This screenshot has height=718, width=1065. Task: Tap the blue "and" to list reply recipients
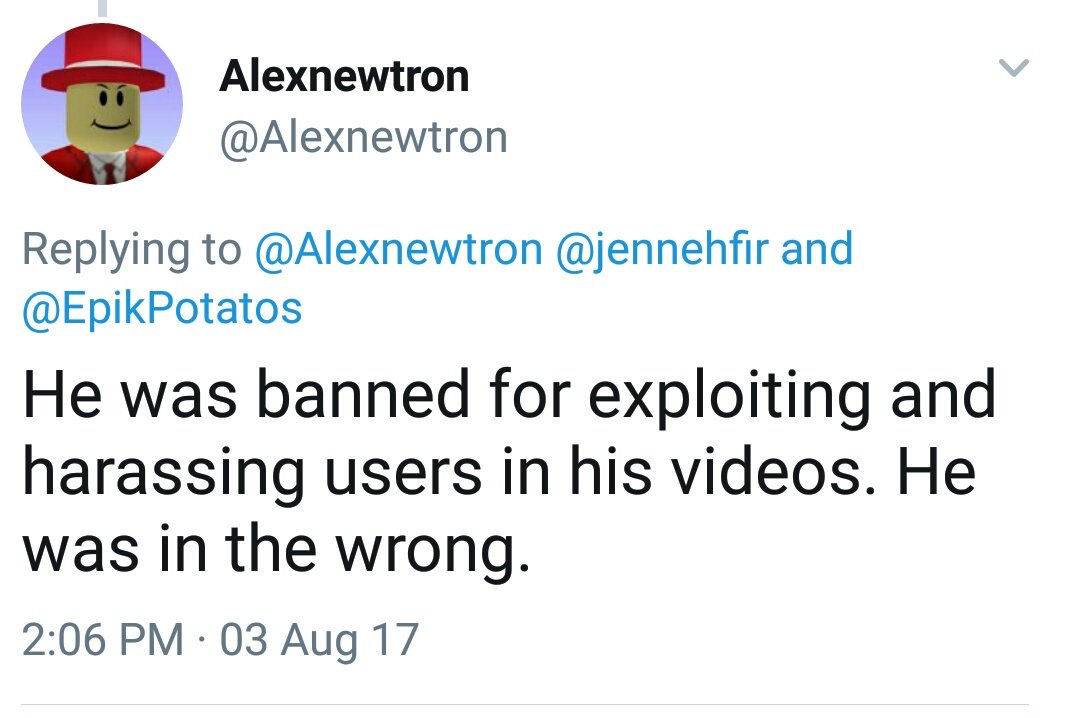pyautogui.click(x=817, y=248)
